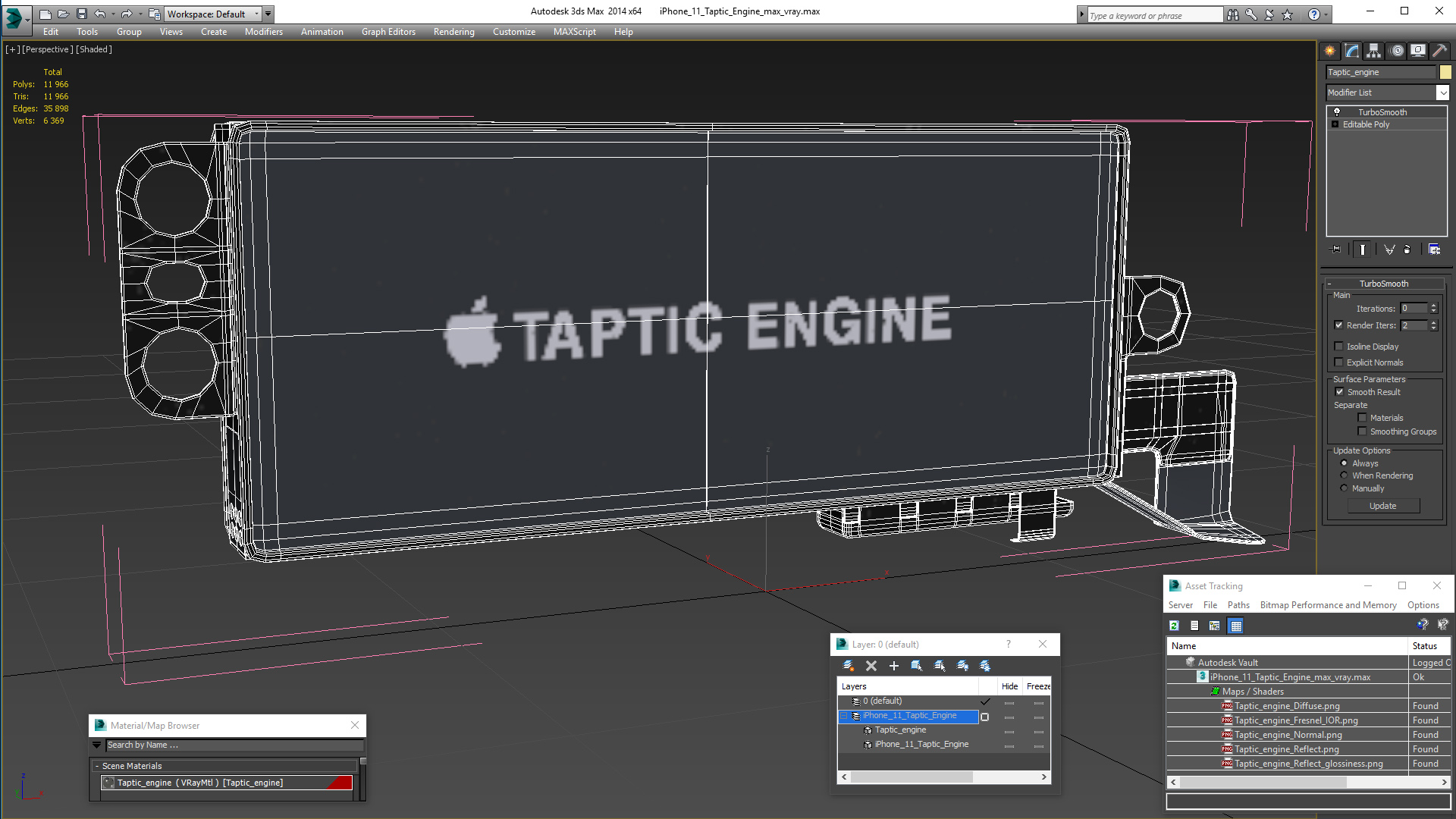The width and height of the screenshot is (1456, 819).
Task: Enable Separate by Smoothing Groups checkbox
Action: (1362, 431)
